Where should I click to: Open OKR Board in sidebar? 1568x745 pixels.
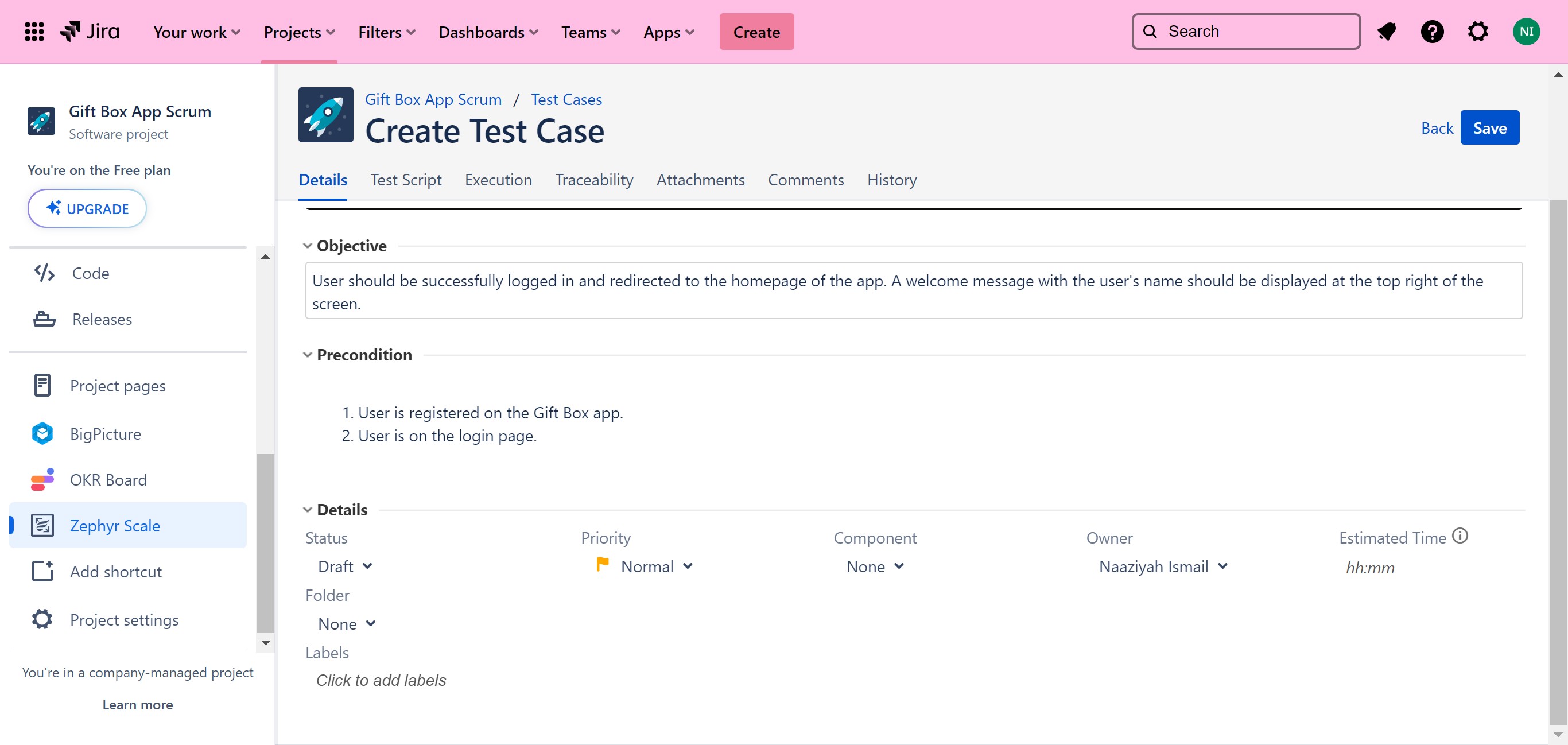(108, 480)
